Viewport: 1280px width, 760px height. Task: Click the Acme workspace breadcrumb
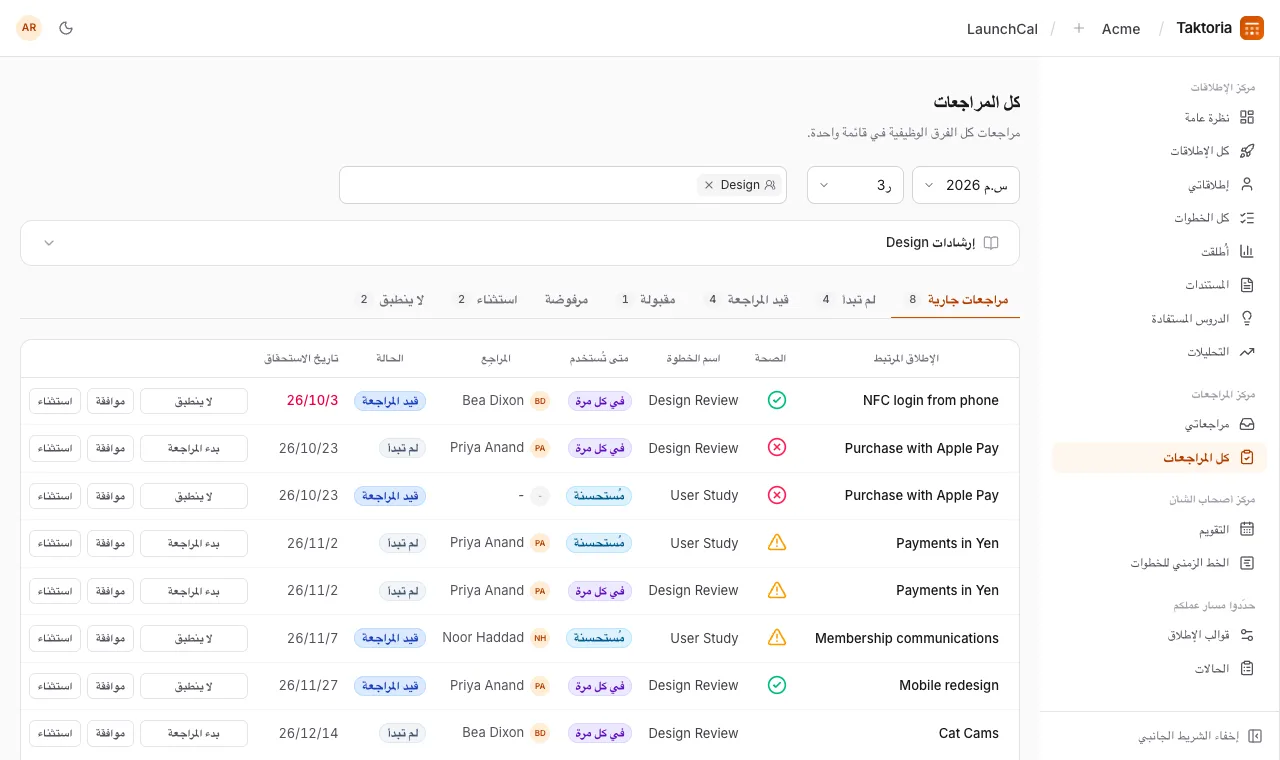coord(1121,29)
